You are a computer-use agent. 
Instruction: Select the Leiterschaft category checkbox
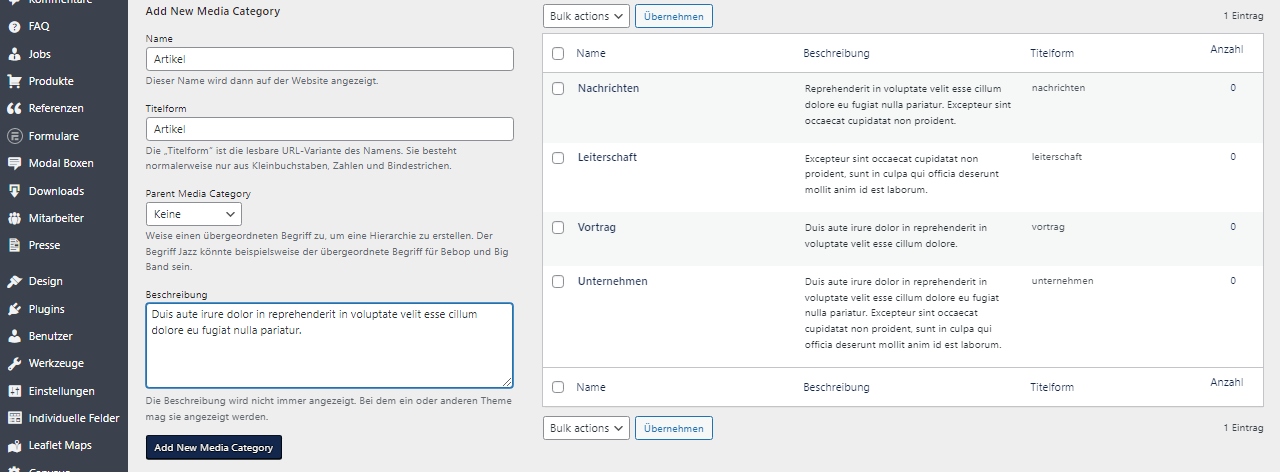558,157
